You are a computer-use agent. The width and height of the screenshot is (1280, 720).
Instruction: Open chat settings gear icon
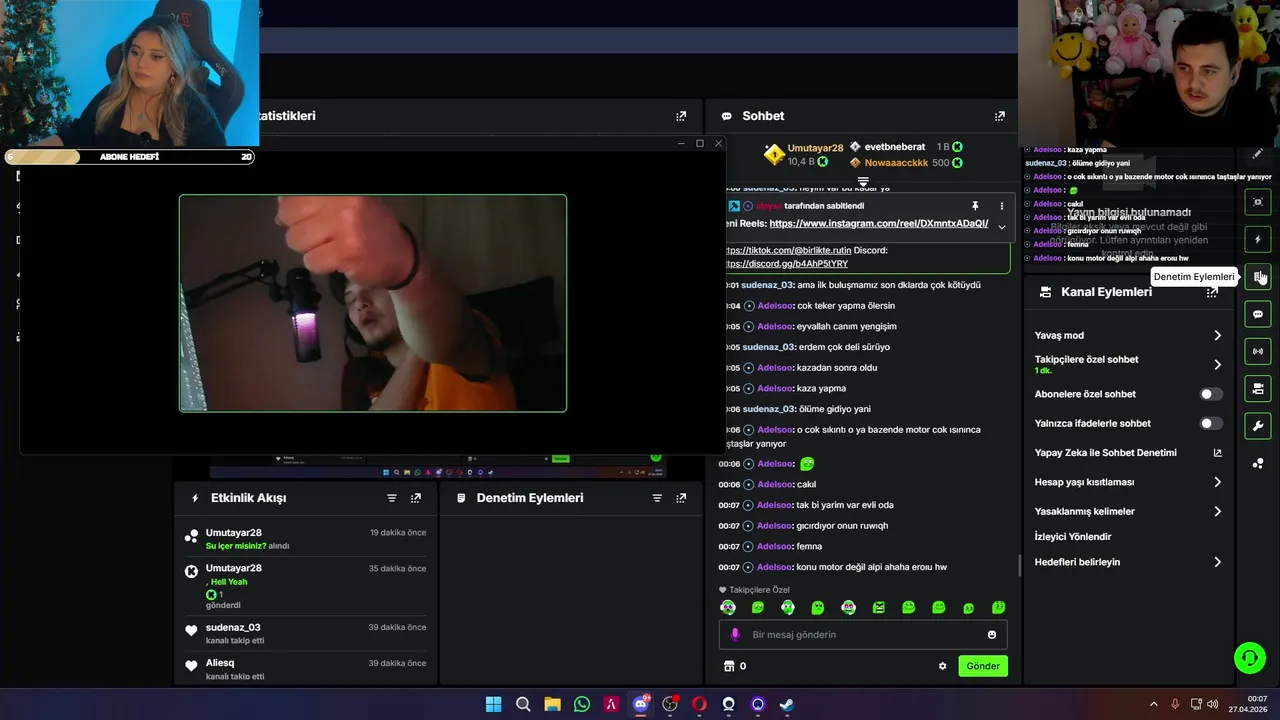(942, 666)
